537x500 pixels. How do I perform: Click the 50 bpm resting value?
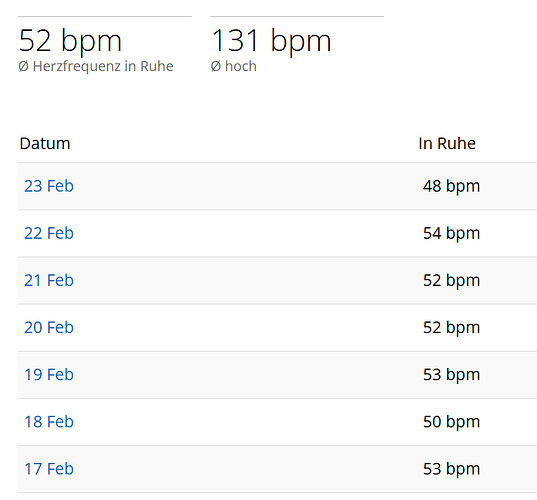451,422
